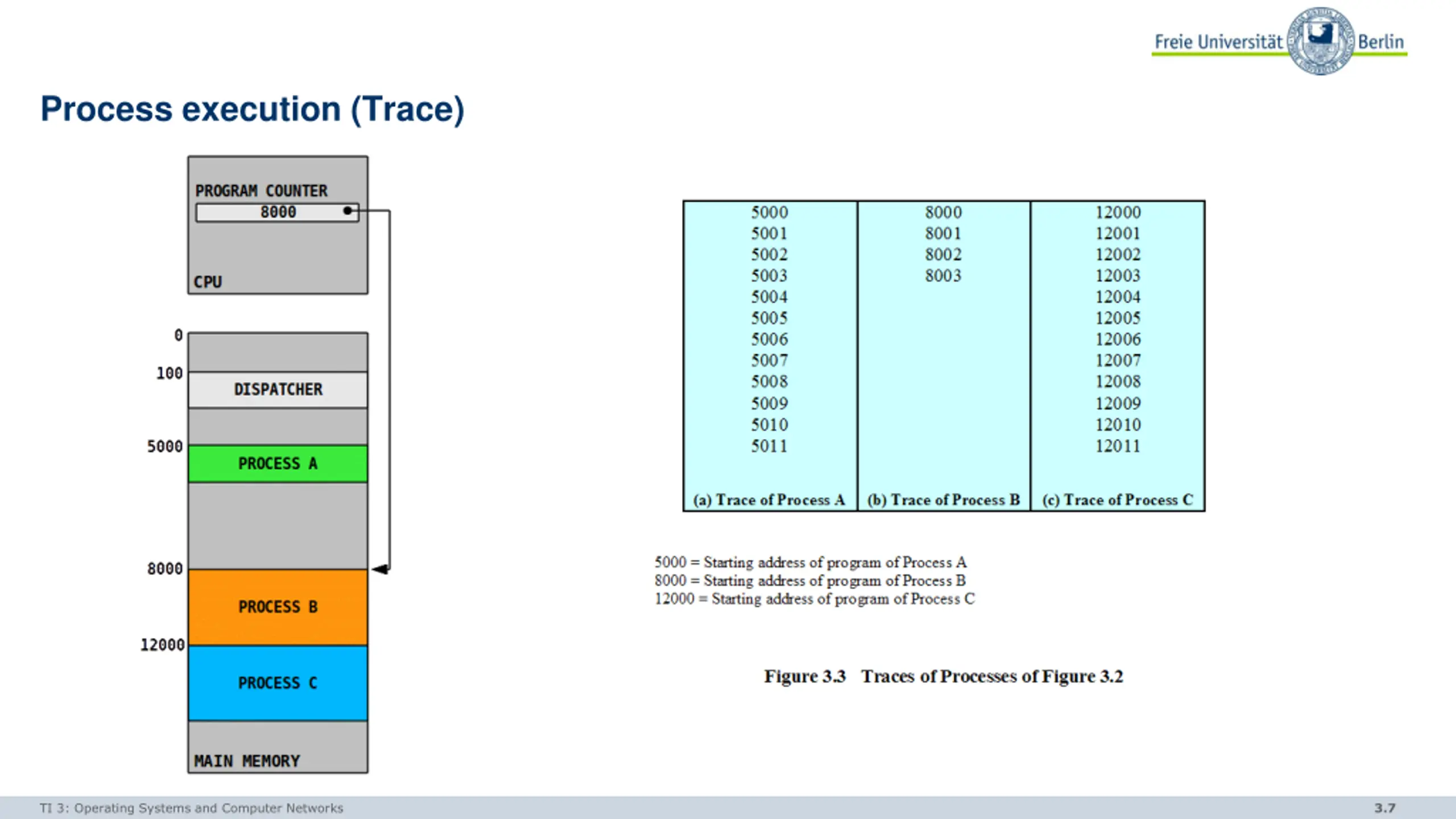Click trace entry 8000 in Process B column
The height and width of the screenshot is (819, 1456).
[943, 213]
